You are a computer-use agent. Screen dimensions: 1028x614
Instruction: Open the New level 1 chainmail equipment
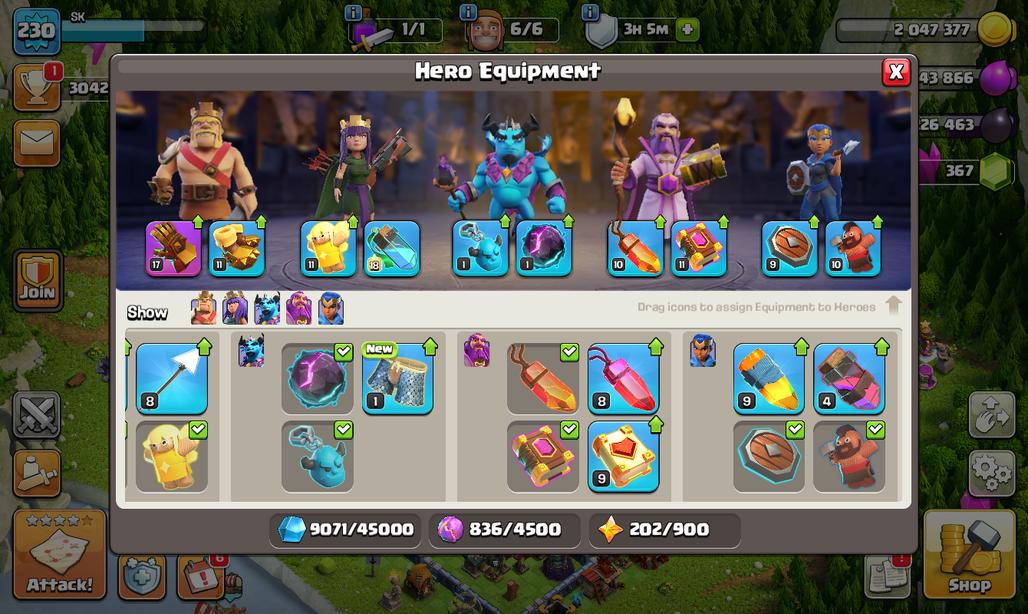click(x=397, y=379)
